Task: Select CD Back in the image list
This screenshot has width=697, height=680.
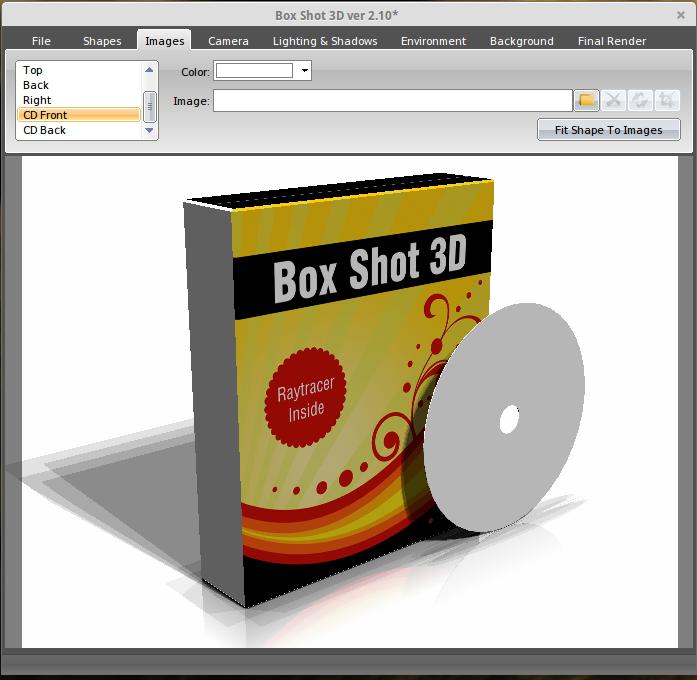Action: pyautogui.click(x=45, y=130)
